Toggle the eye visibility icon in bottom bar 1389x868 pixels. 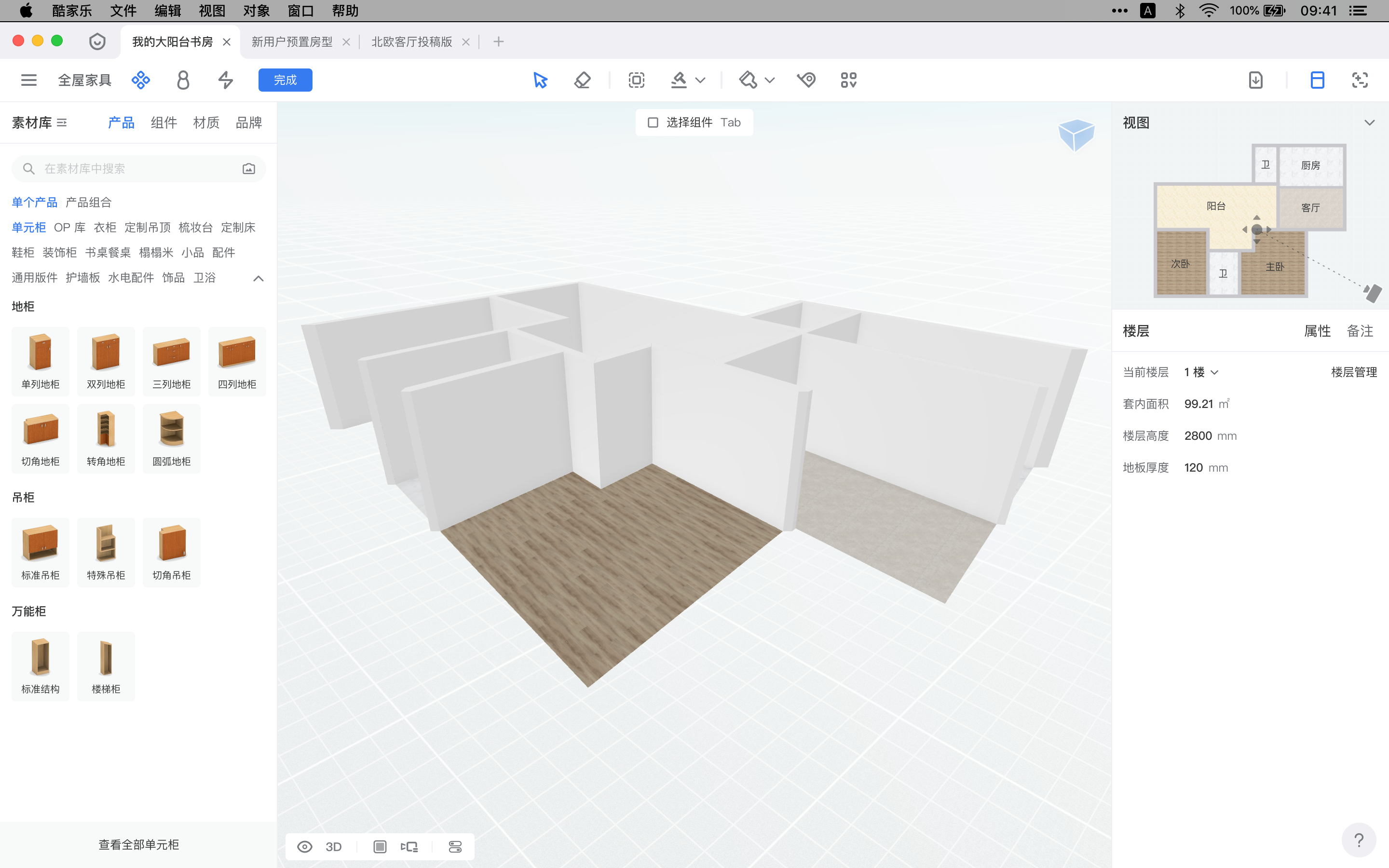305,847
